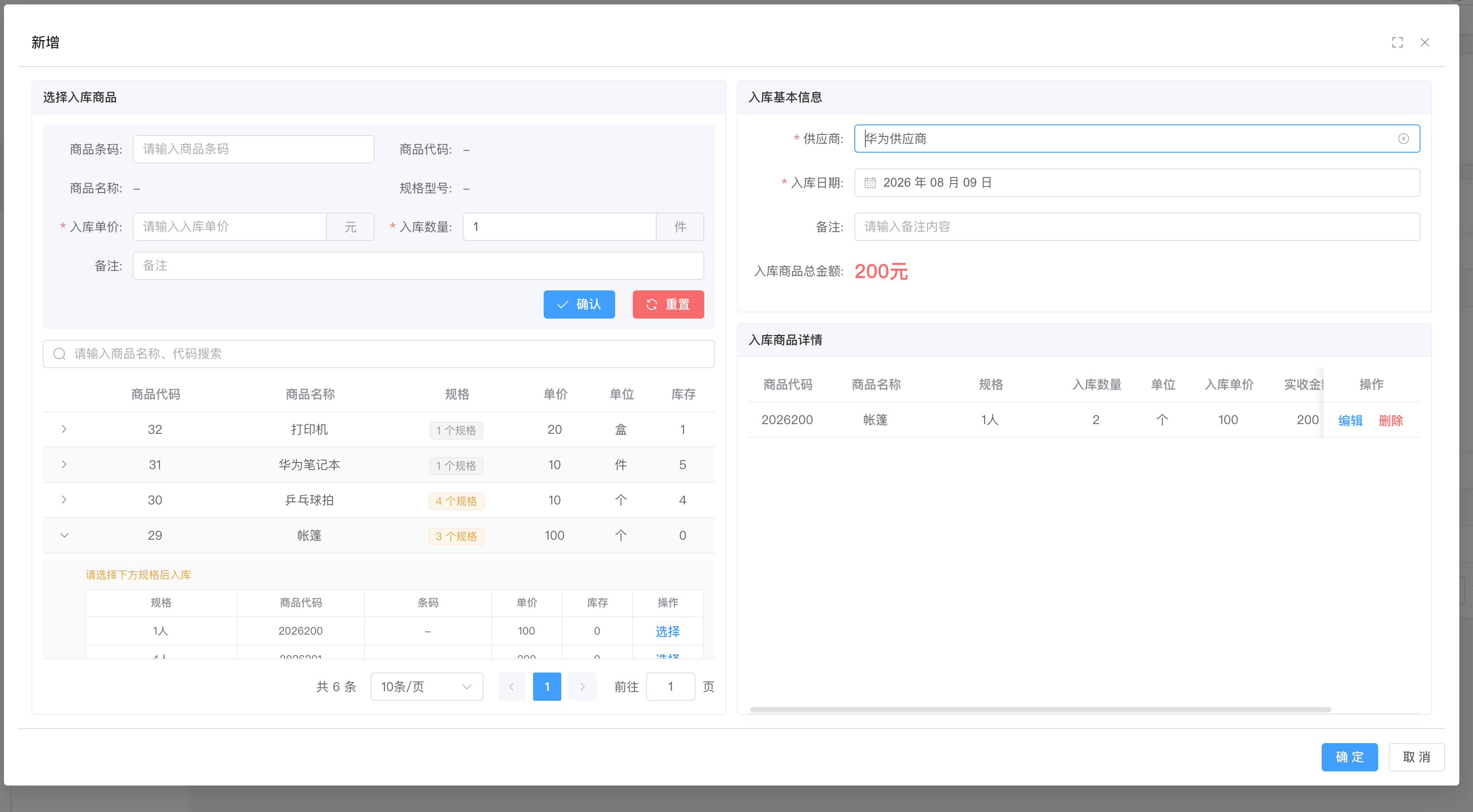Click the 请选择下方规格后入库 hint text
Screen dimensions: 1473x812
click(138, 575)
